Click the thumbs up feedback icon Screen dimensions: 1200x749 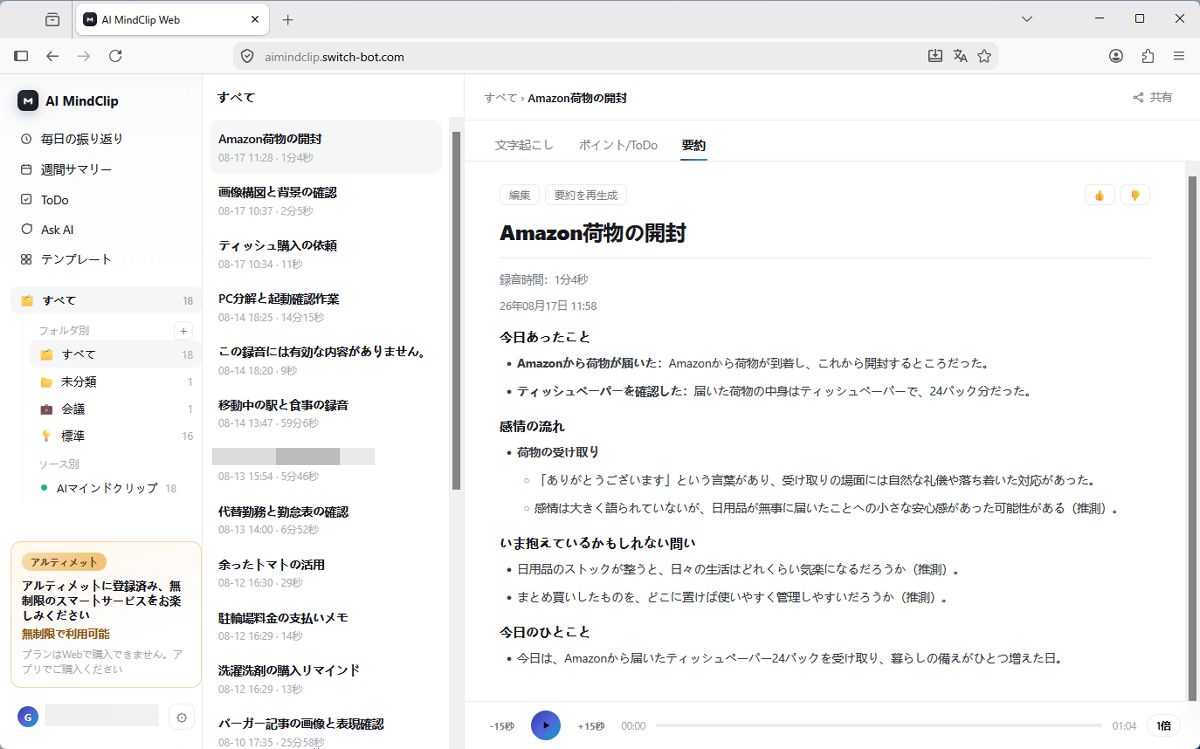coord(1100,195)
